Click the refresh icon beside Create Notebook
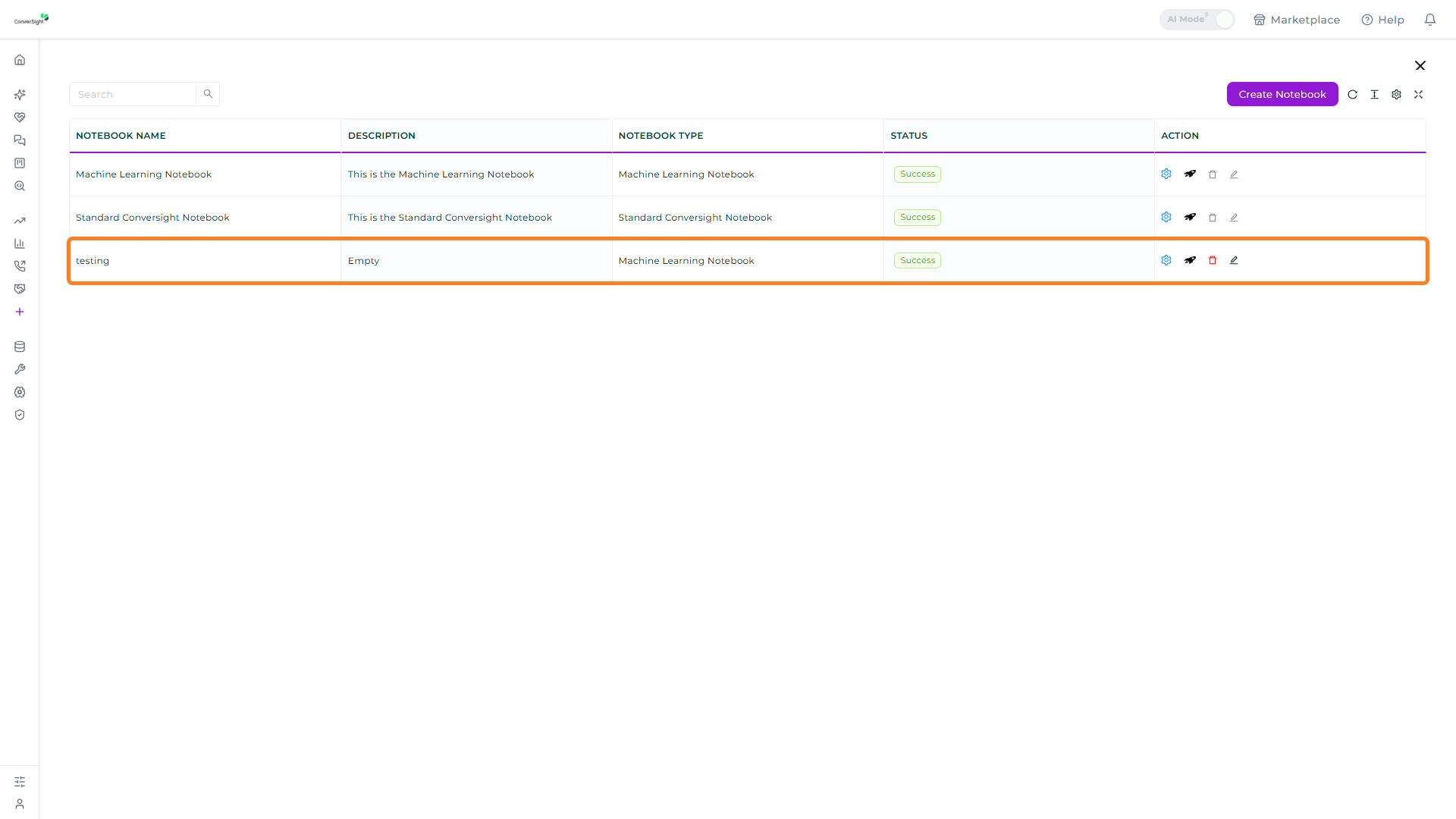 tap(1352, 95)
